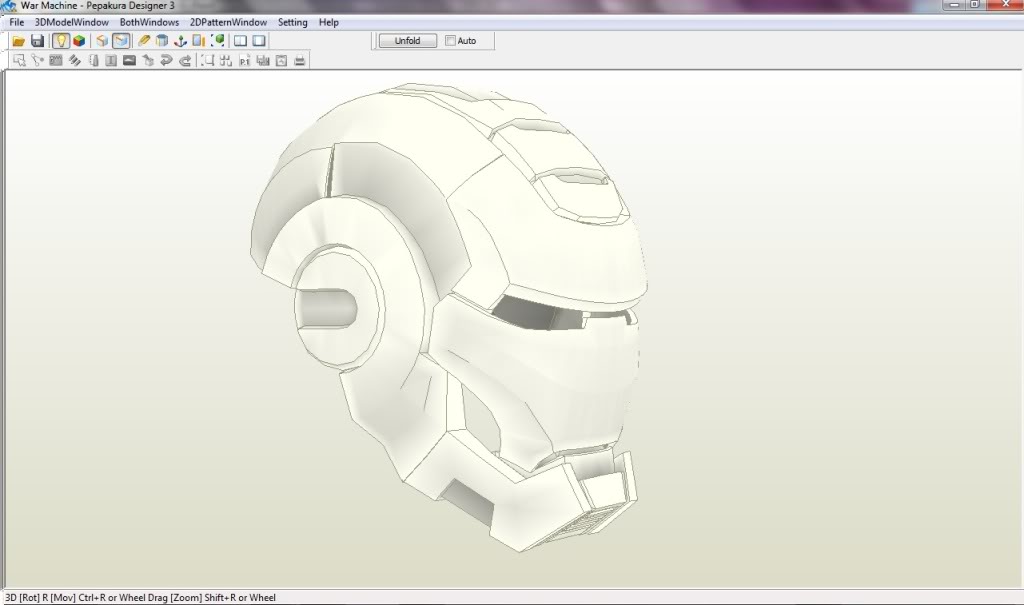Click the gray arrow-with-box tool icon
Screen dimensions: 1024x605
pyautogui.click(x=148, y=61)
